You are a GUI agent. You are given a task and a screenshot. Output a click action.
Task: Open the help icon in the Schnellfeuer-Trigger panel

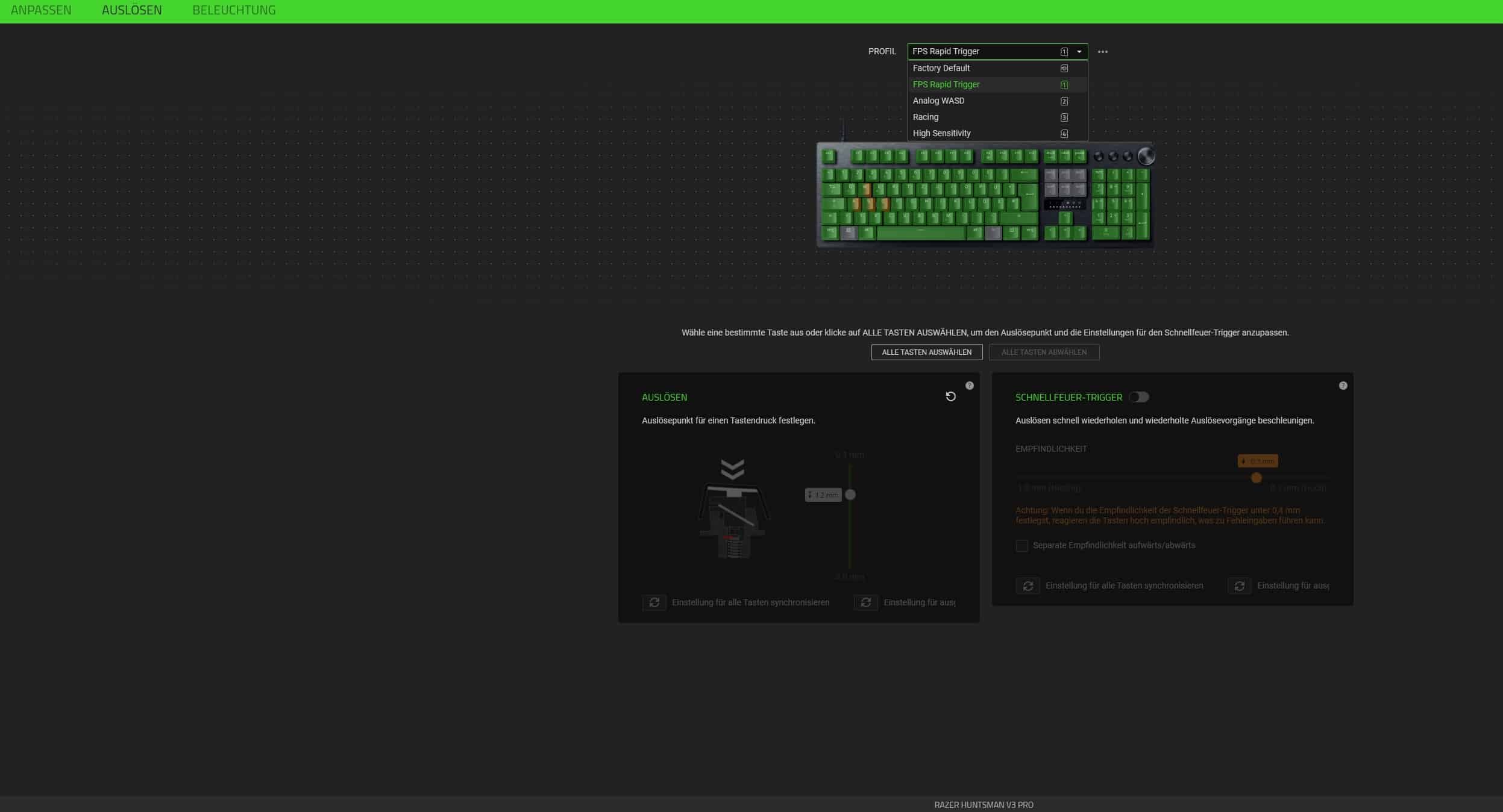coord(1343,386)
